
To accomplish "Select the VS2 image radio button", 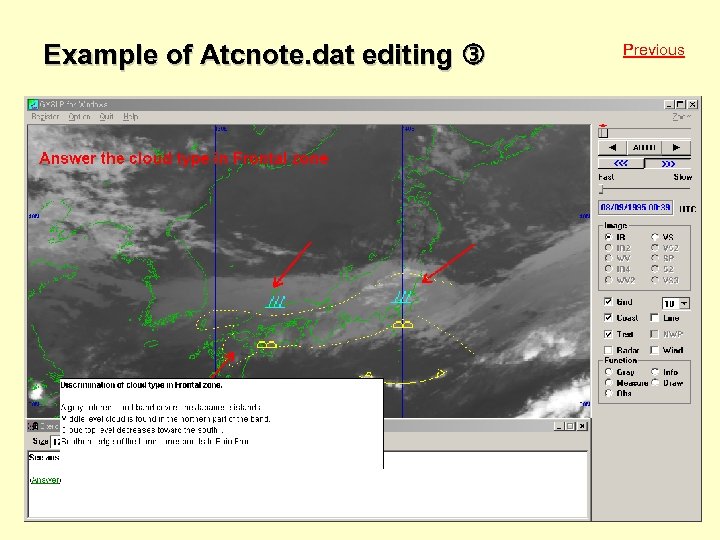I will coord(655,248).
